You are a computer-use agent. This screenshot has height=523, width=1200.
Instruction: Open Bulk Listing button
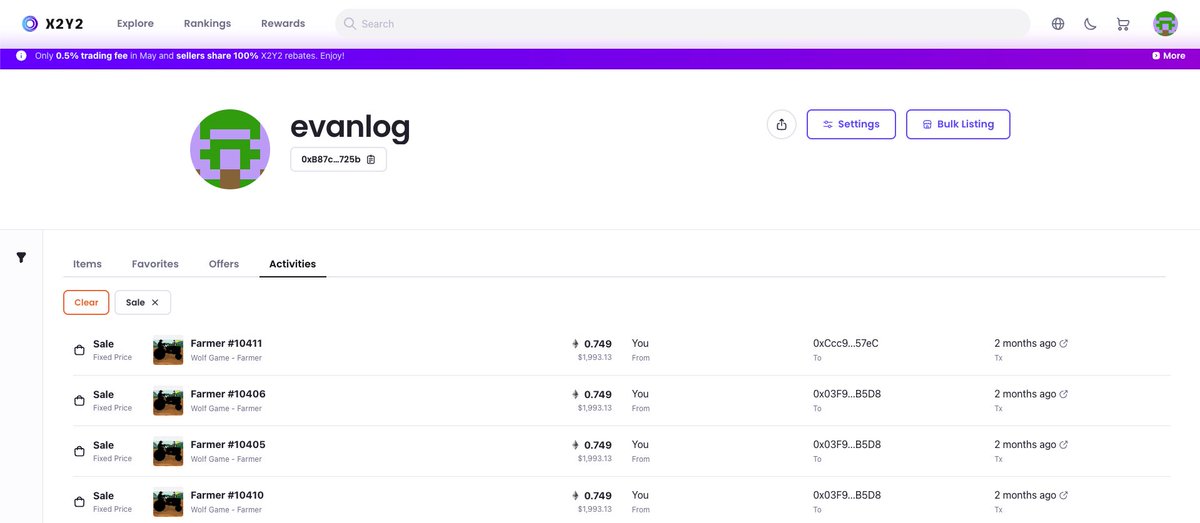958,124
